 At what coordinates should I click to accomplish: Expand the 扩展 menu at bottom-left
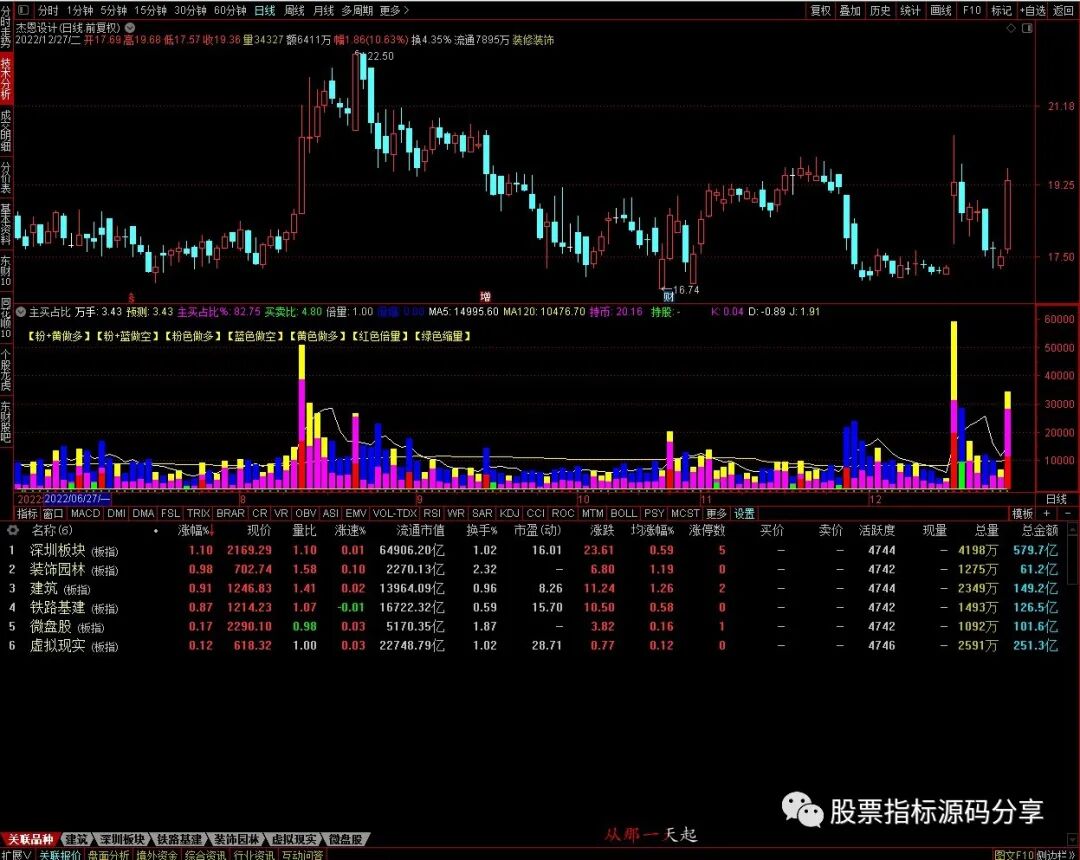16,854
